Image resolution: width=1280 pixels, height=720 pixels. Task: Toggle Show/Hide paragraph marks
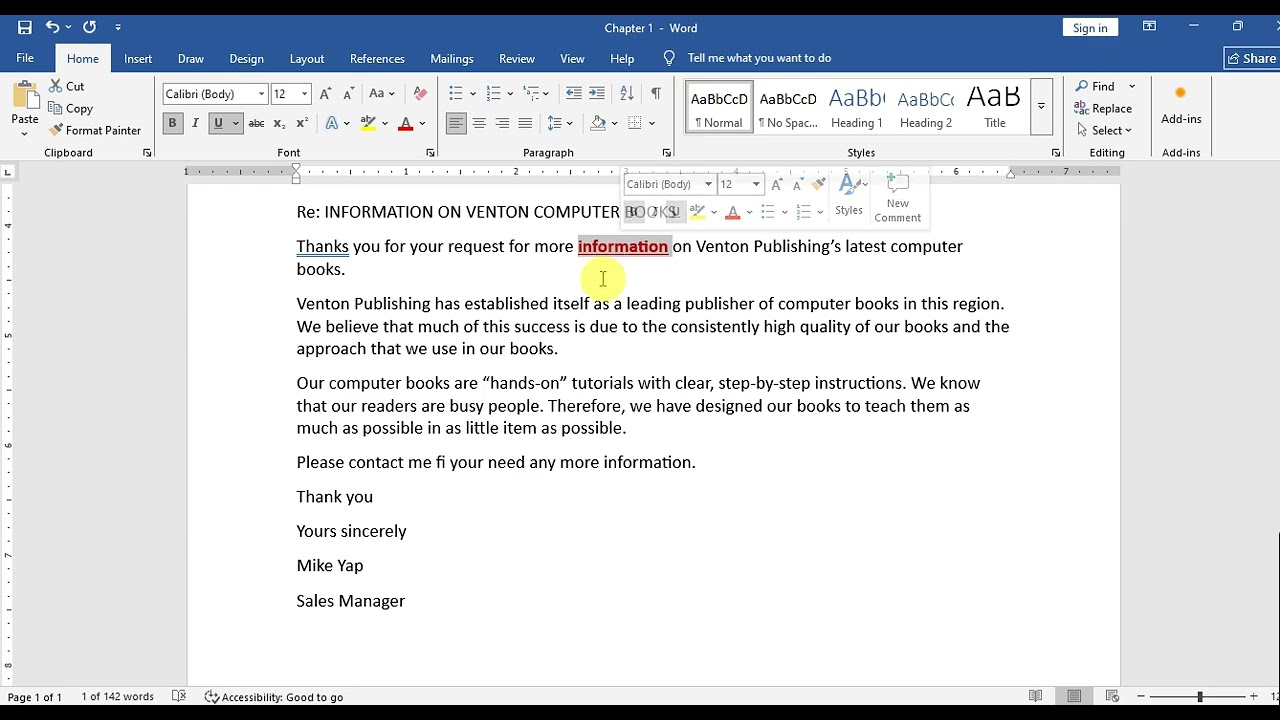pos(655,94)
